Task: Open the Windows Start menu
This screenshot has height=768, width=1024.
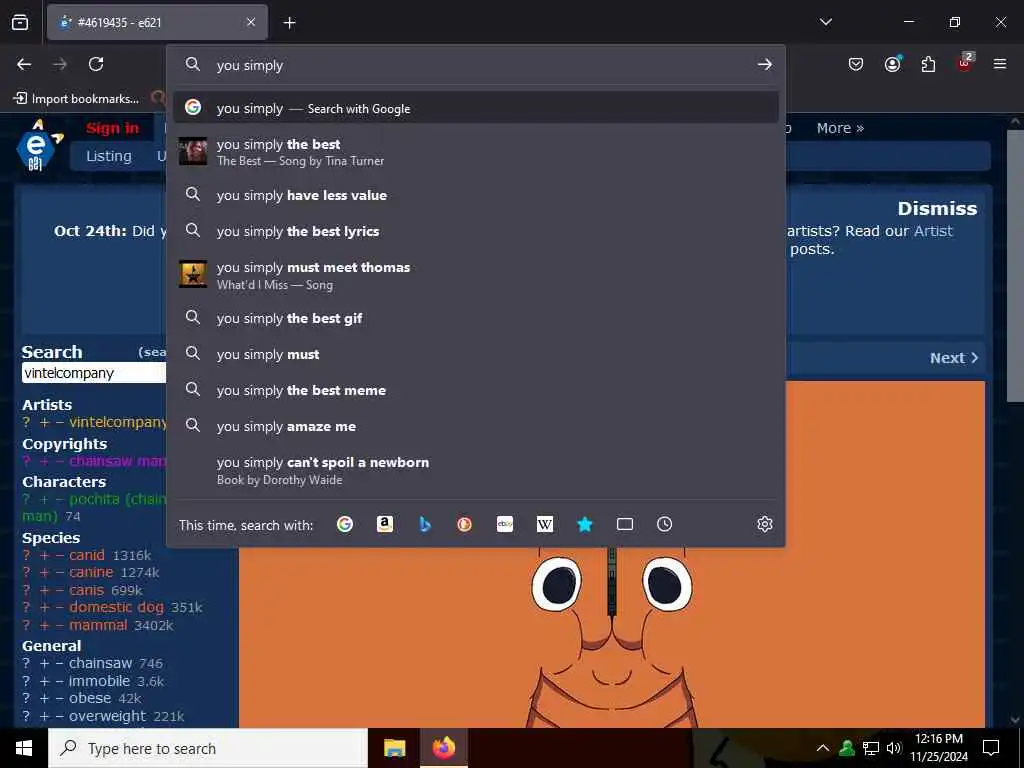Action: 24,748
